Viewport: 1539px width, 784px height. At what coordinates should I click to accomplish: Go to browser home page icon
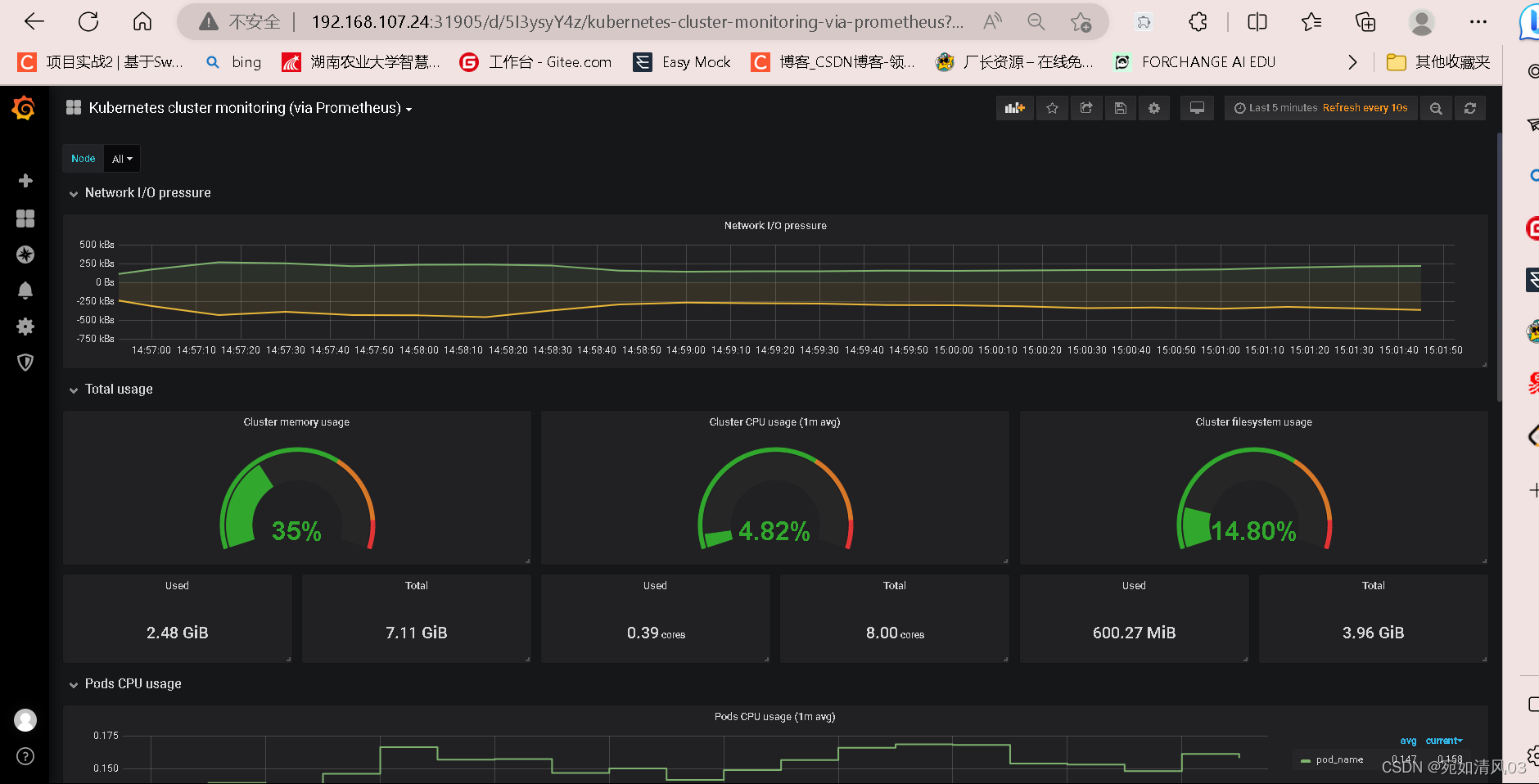(x=142, y=22)
